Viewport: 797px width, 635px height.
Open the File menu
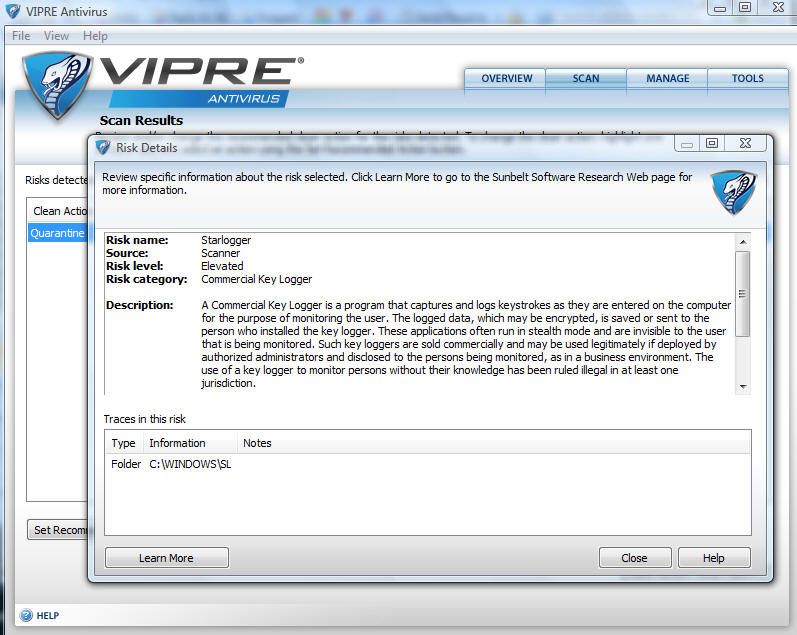click(20, 36)
